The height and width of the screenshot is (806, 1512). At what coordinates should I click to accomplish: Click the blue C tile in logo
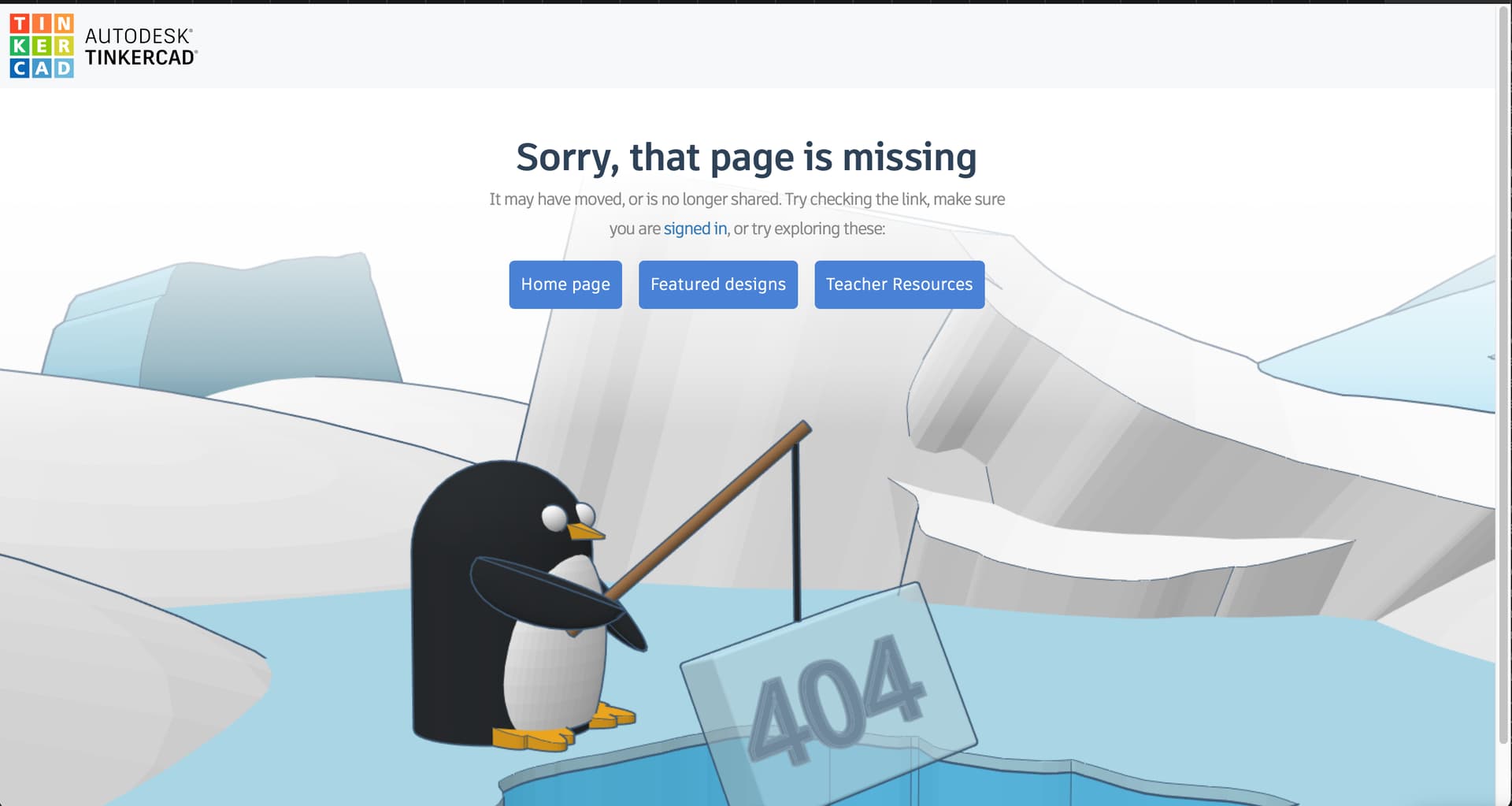coord(20,68)
